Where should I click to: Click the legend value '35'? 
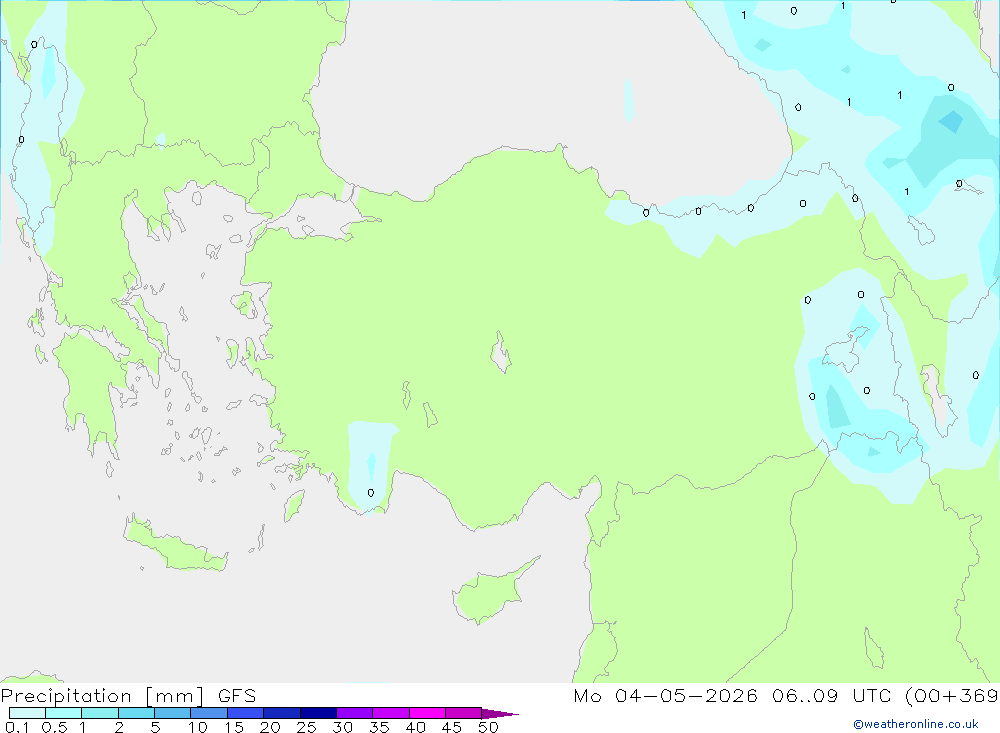(379, 727)
